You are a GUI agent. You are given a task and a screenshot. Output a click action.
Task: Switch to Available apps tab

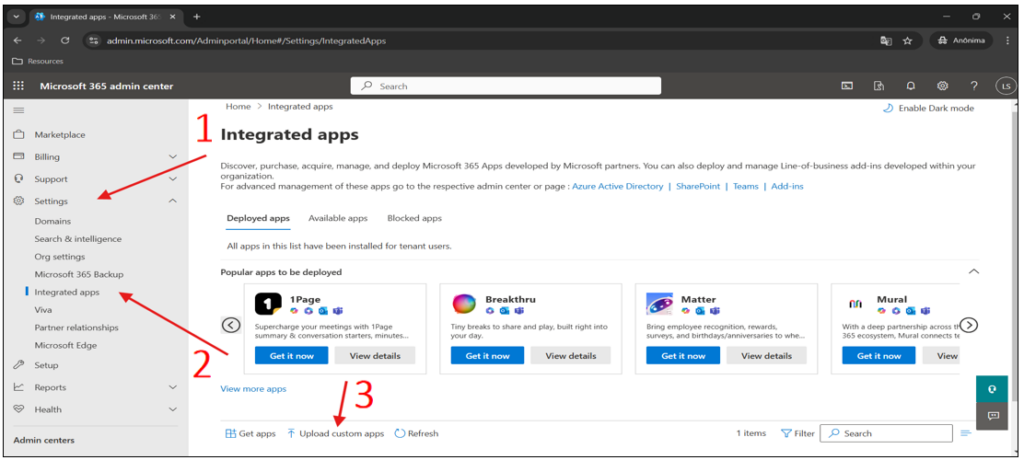point(338,218)
